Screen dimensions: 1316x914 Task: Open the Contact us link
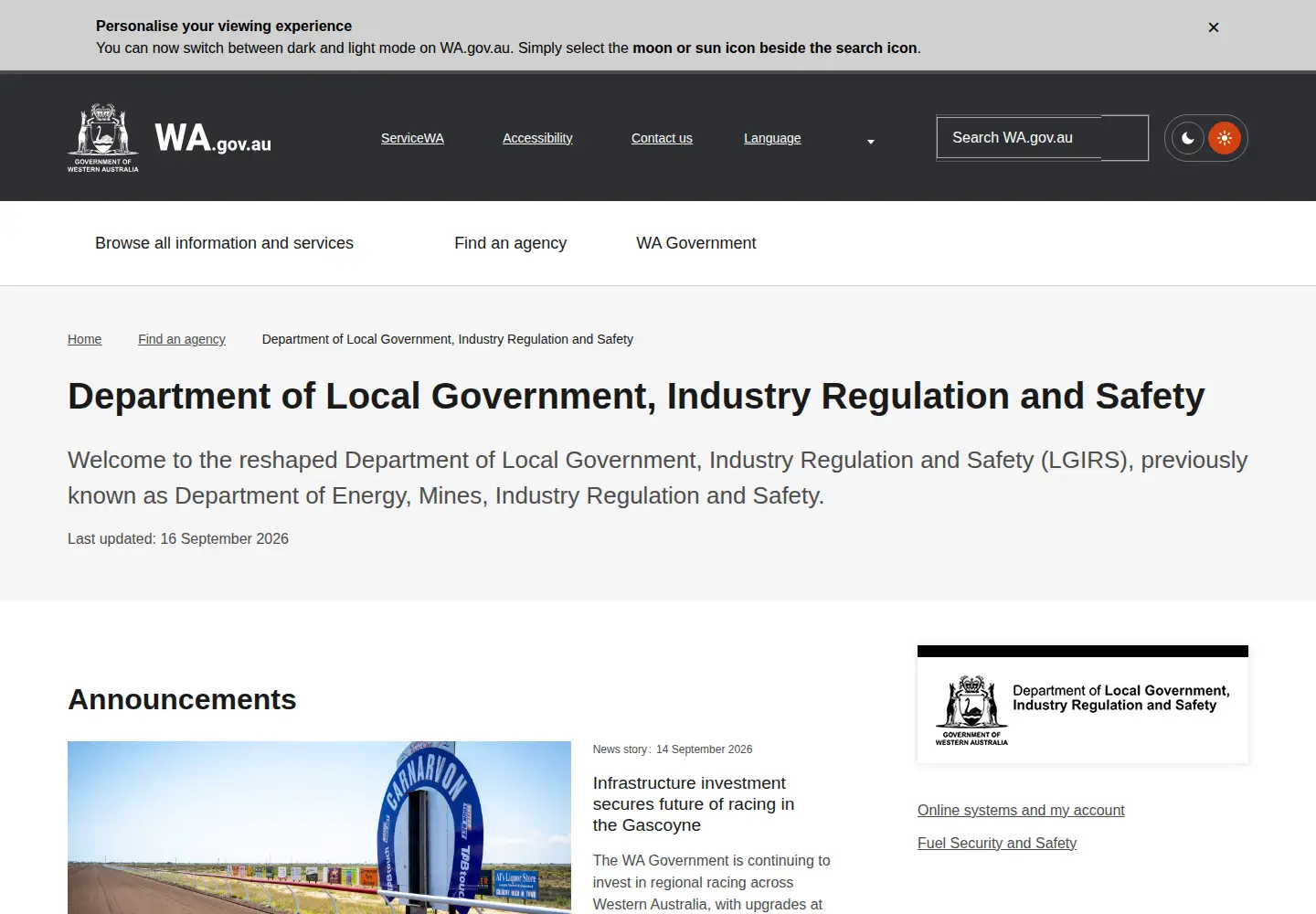tap(662, 138)
